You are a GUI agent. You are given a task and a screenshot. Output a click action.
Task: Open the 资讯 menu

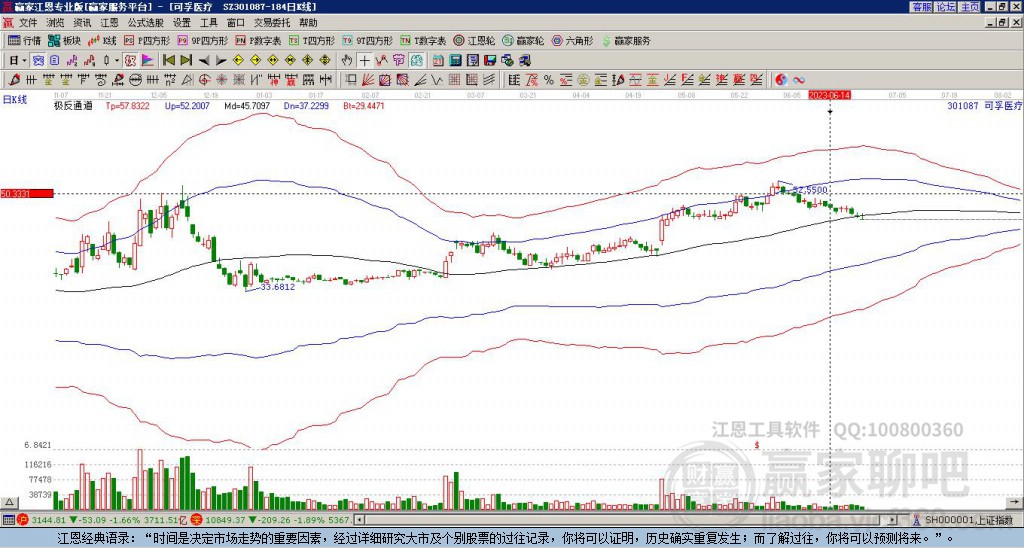82,23
